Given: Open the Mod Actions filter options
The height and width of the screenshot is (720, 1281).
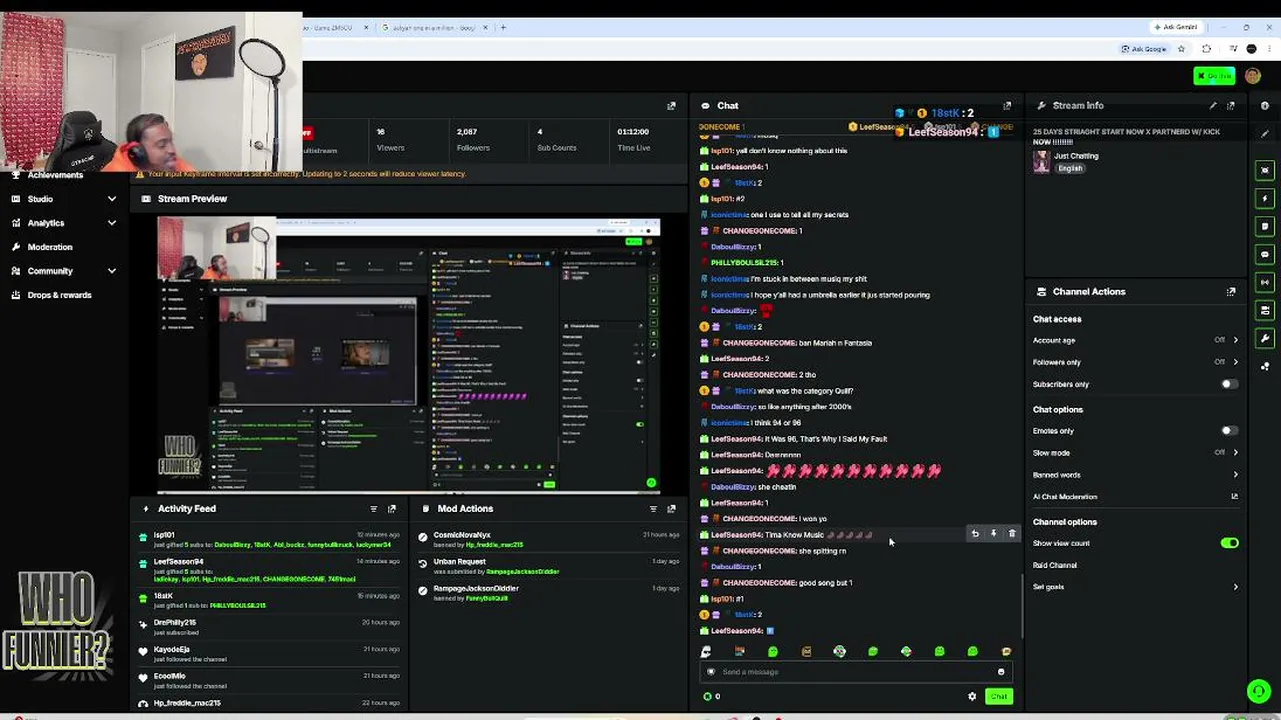Looking at the screenshot, I should tap(653, 509).
